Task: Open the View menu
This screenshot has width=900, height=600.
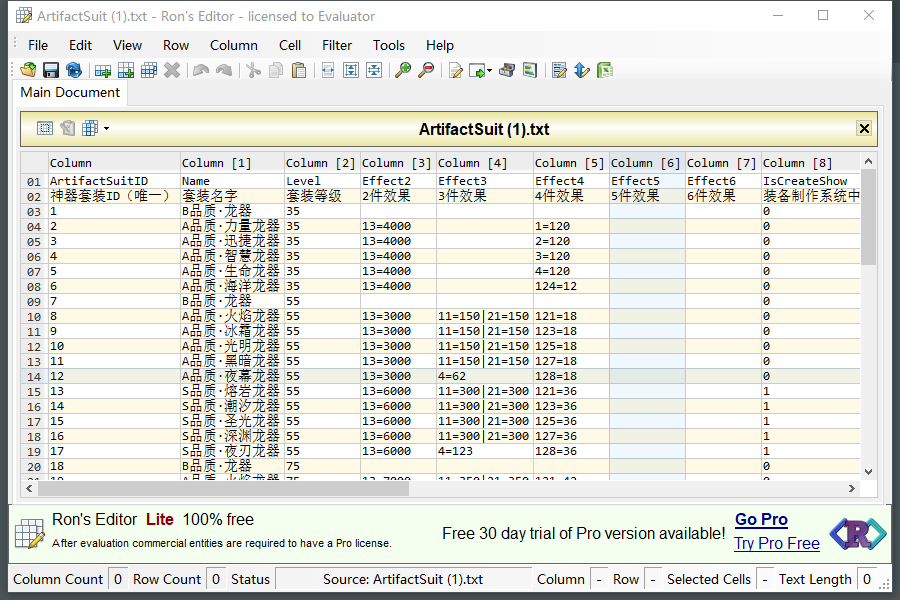Action: tap(127, 45)
